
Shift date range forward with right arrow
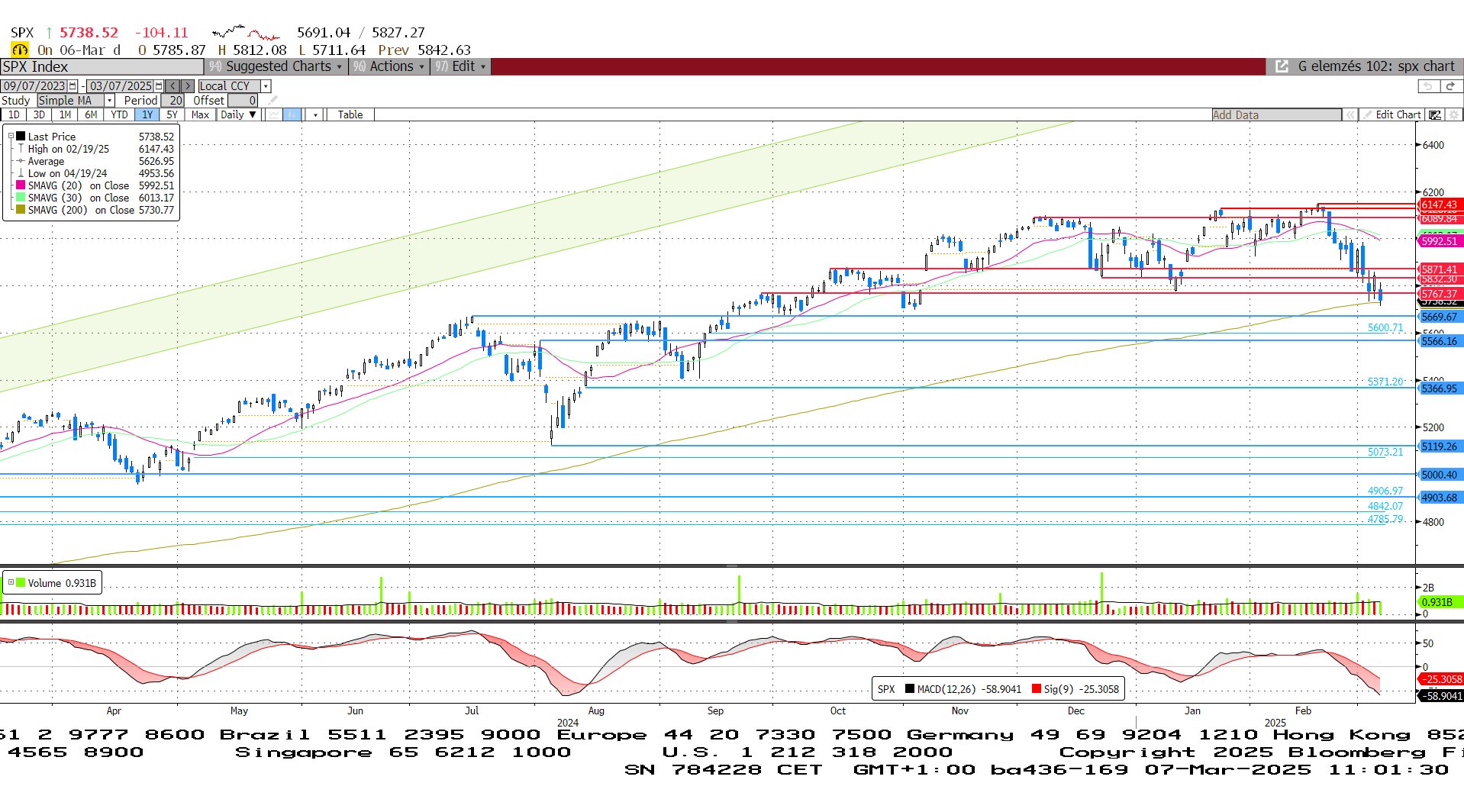tap(187, 86)
